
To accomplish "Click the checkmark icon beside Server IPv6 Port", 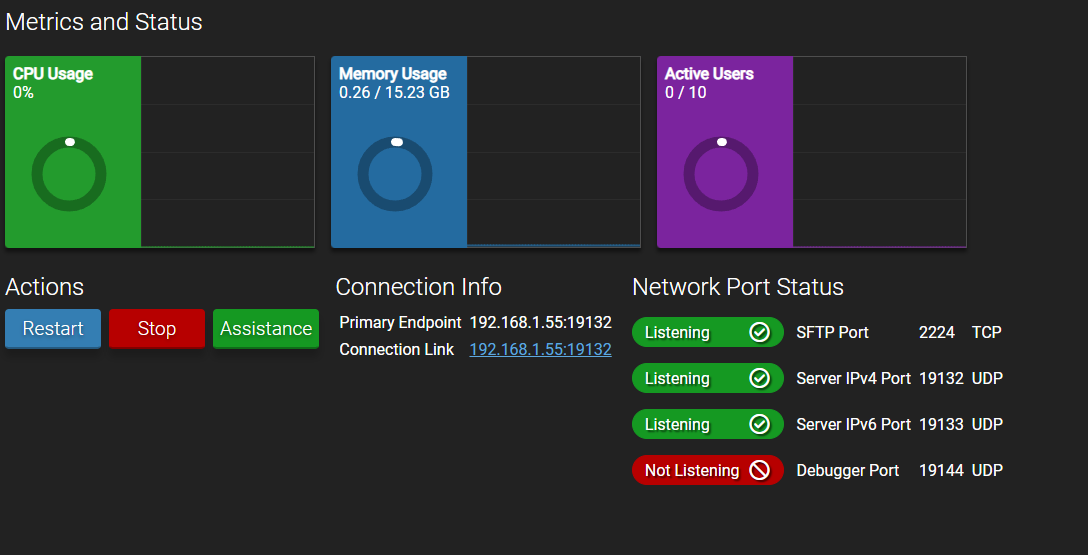I will [759, 424].
